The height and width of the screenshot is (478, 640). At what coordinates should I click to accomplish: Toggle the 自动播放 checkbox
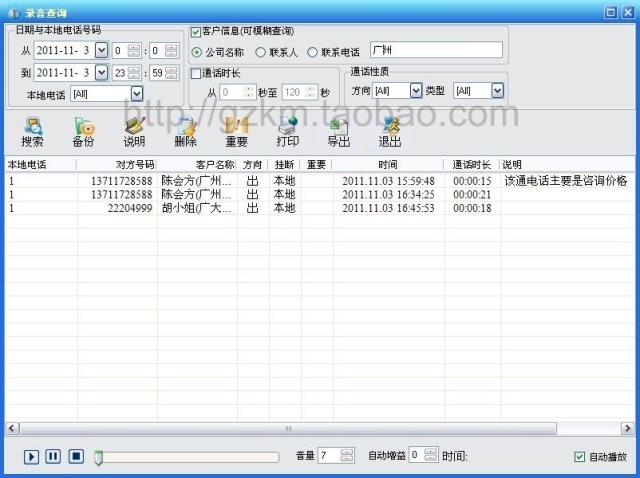[x=579, y=457]
